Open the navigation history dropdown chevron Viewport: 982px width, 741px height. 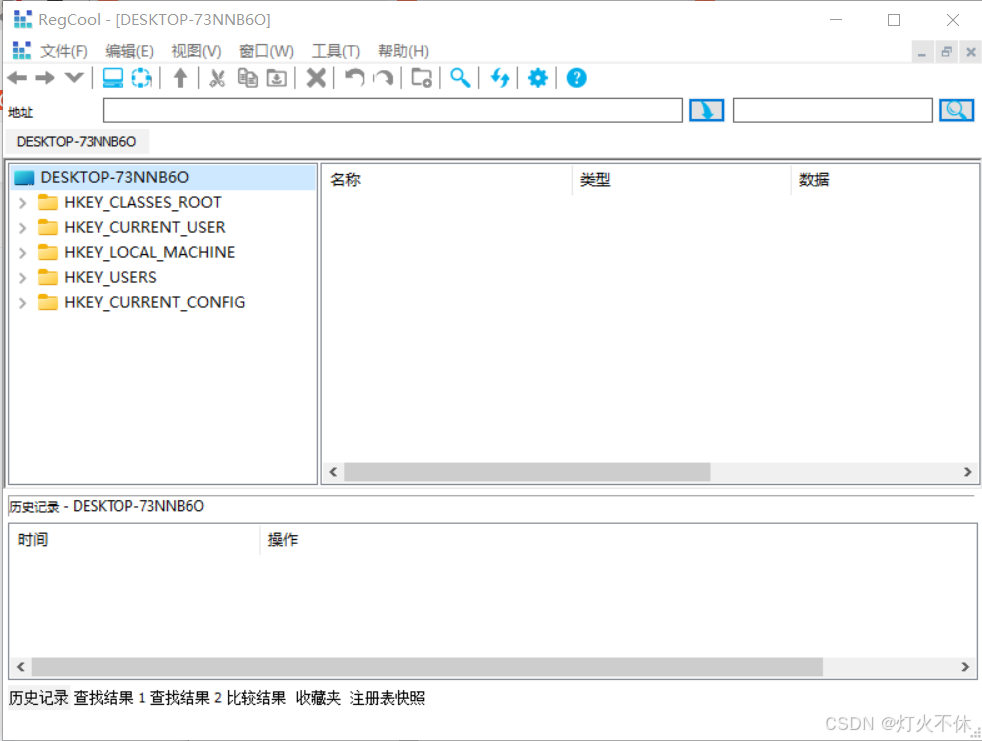pyautogui.click(x=74, y=78)
